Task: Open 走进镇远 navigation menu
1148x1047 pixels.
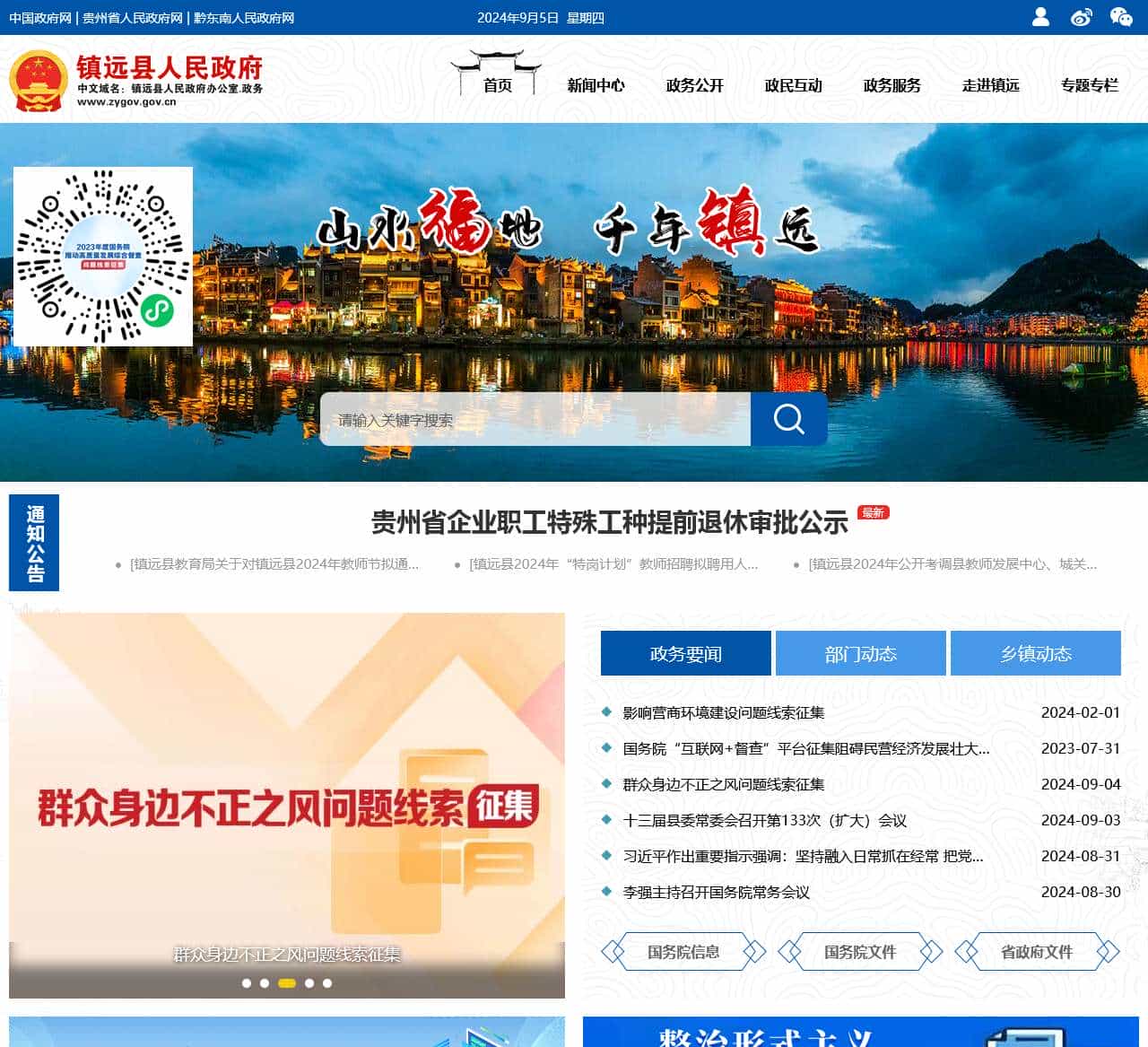Action: click(991, 85)
